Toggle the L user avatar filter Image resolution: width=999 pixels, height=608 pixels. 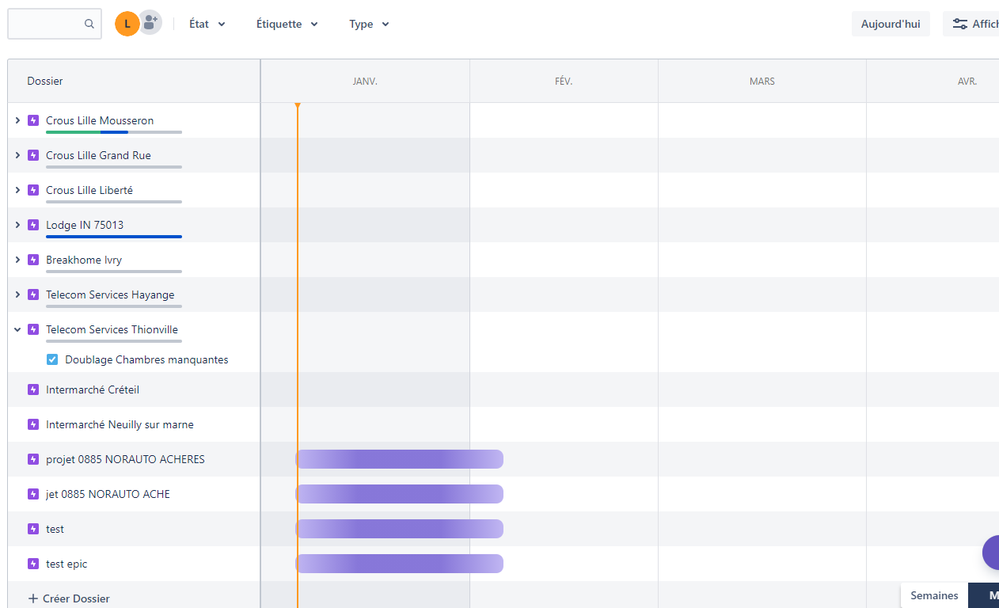(x=125, y=21)
